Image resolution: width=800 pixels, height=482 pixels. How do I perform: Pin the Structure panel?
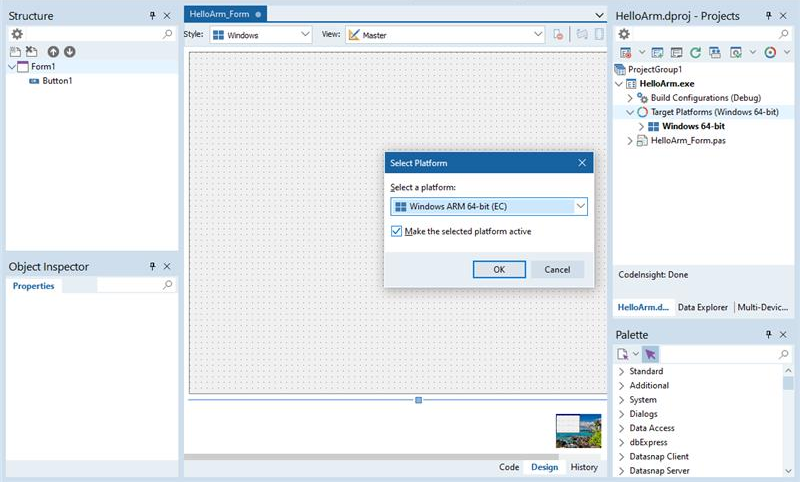(152, 16)
